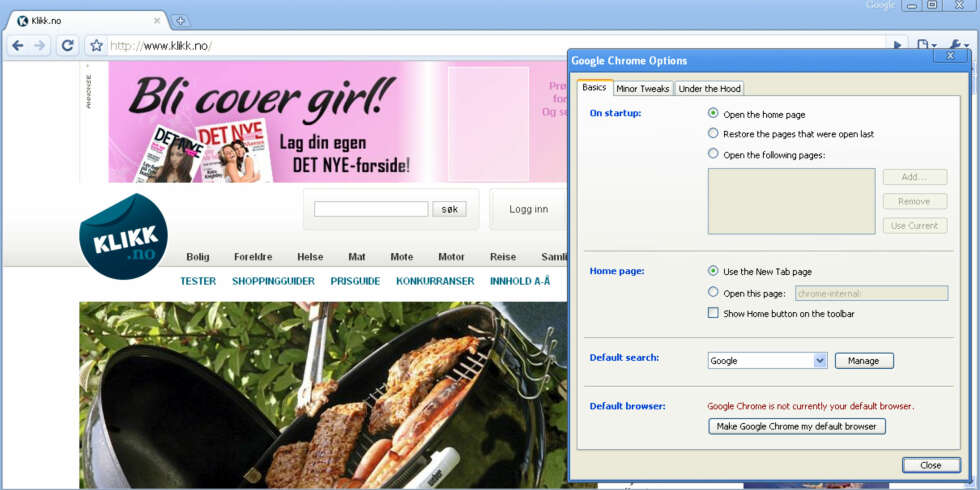Click the TESTER link
980x490 pixels.
click(x=198, y=281)
